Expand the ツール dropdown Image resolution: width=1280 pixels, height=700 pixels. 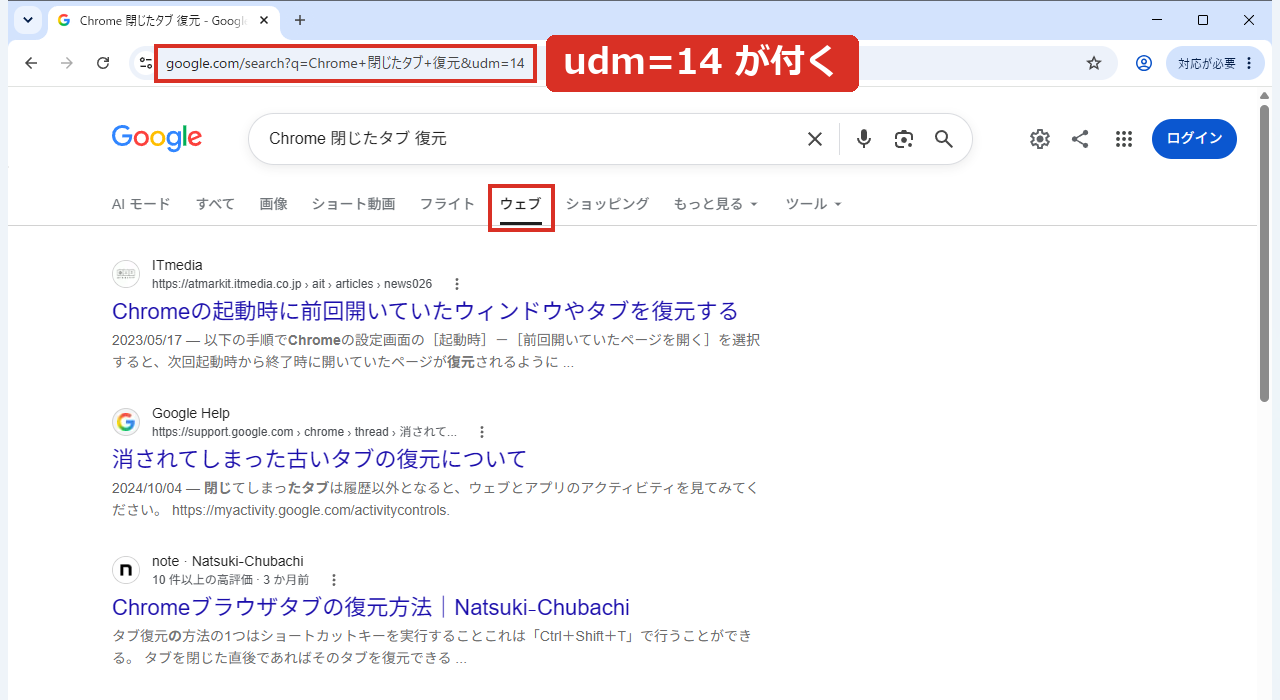[814, 204]
